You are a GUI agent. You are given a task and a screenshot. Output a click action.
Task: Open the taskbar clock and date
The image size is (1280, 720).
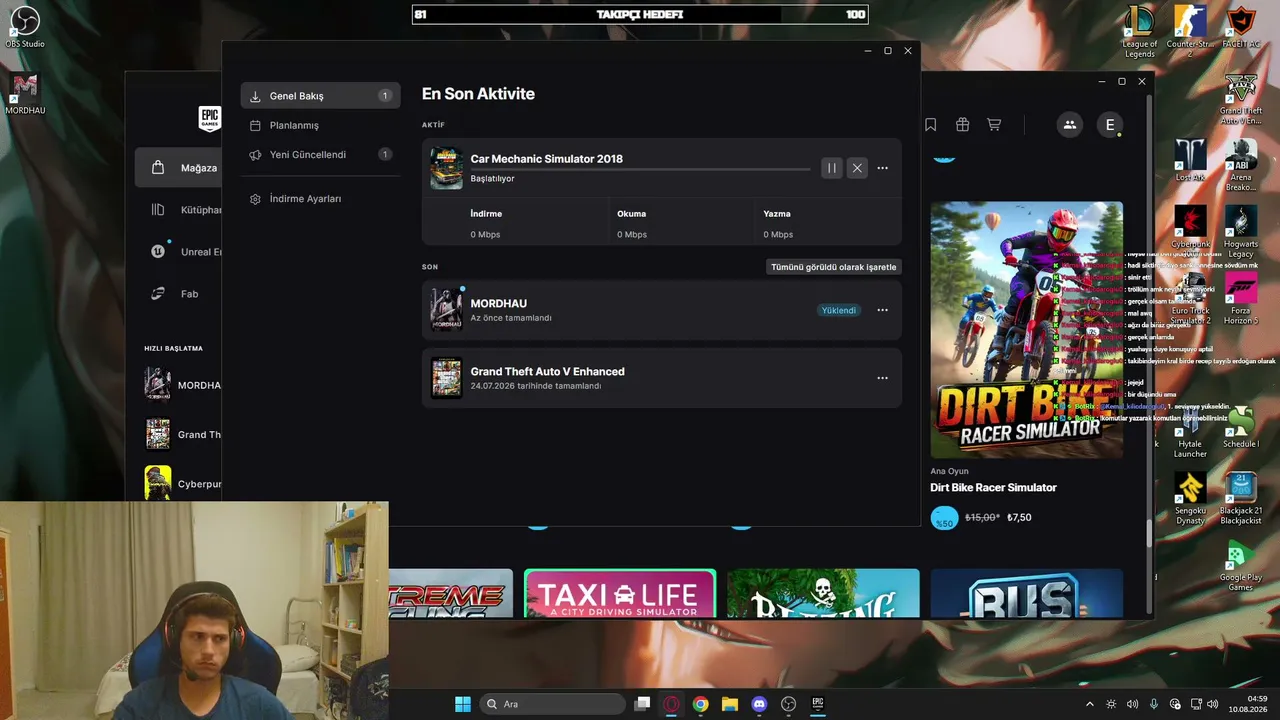[1247, 704]
